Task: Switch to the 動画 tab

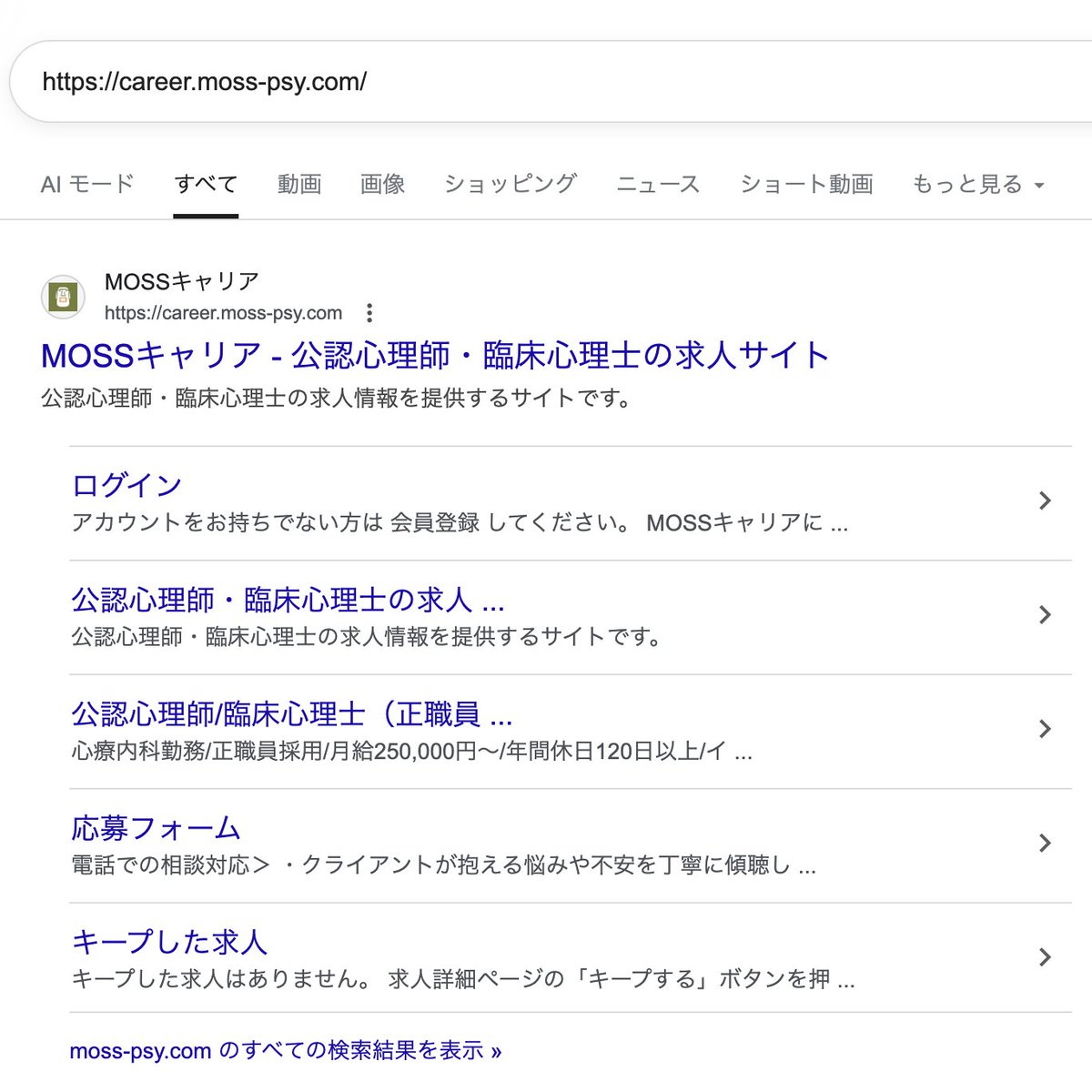Action: (x=299, y=185)
